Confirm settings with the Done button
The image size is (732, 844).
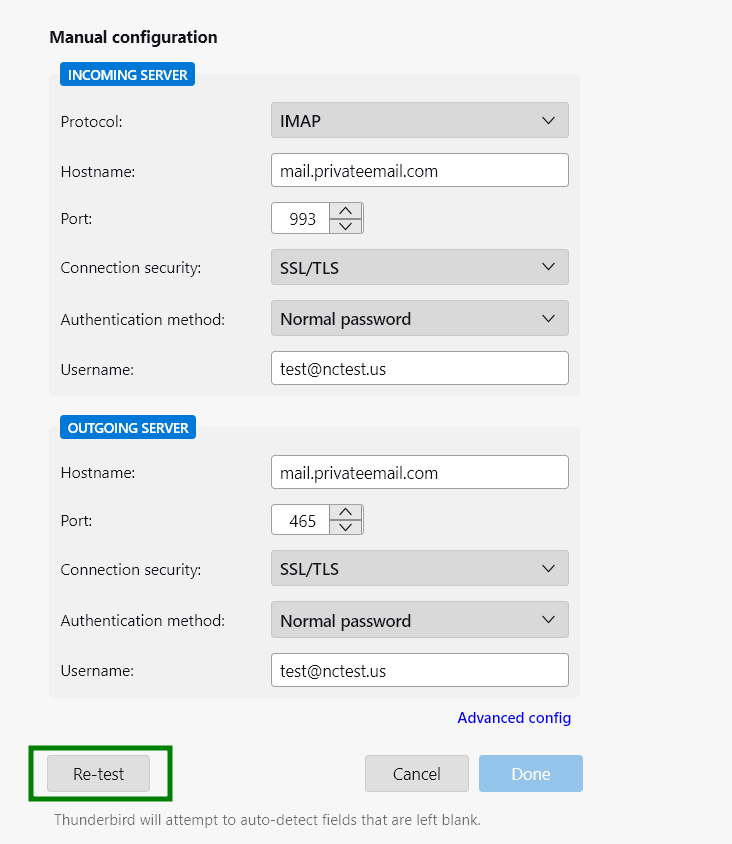(531, 773)
